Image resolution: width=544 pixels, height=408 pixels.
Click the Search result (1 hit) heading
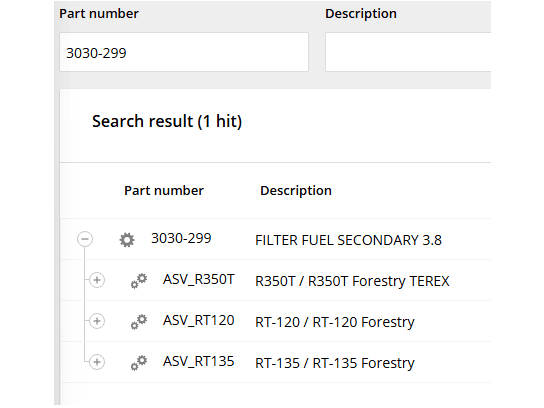(167, 121)
